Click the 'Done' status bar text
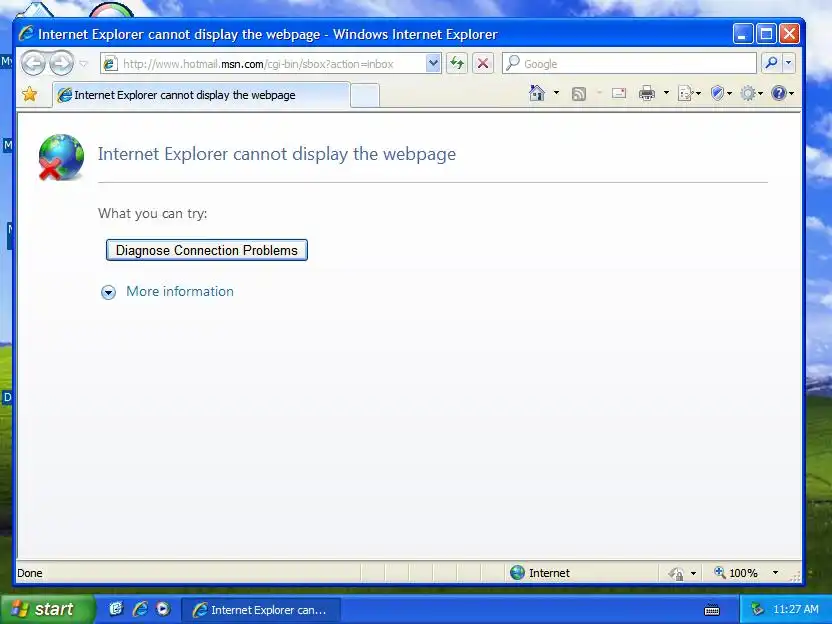The image size is (832, 624). (x=30, y=573)
